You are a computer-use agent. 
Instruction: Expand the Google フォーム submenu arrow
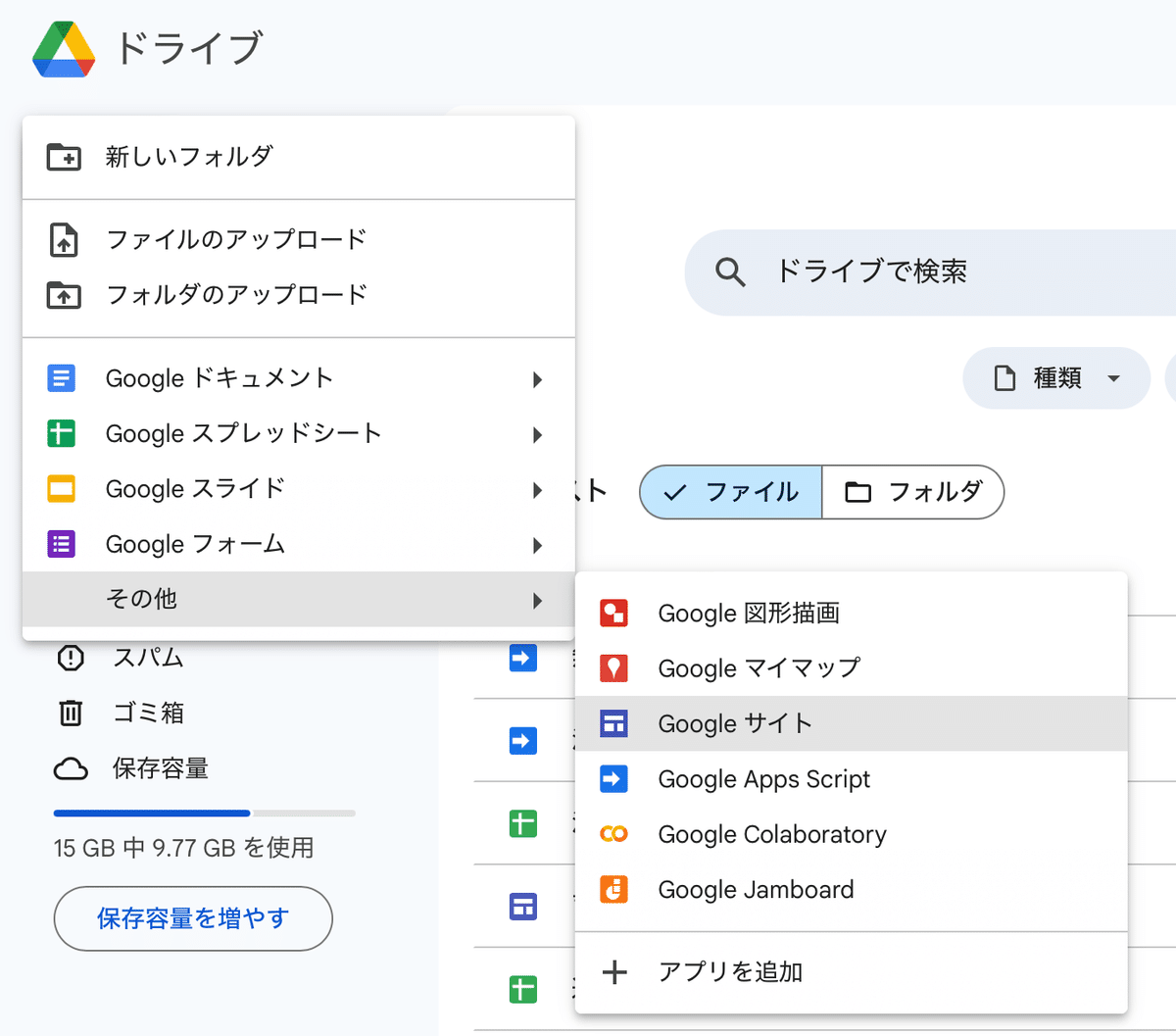coord(537,545)
